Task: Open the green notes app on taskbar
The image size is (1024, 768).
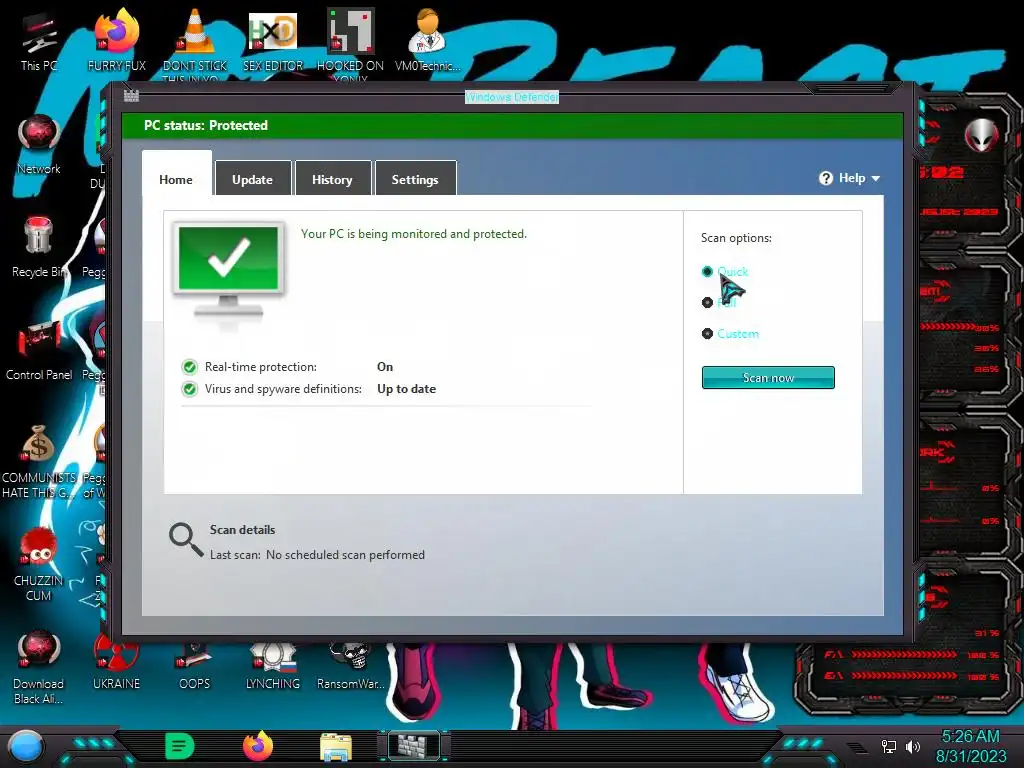Action: click(180, 746)
